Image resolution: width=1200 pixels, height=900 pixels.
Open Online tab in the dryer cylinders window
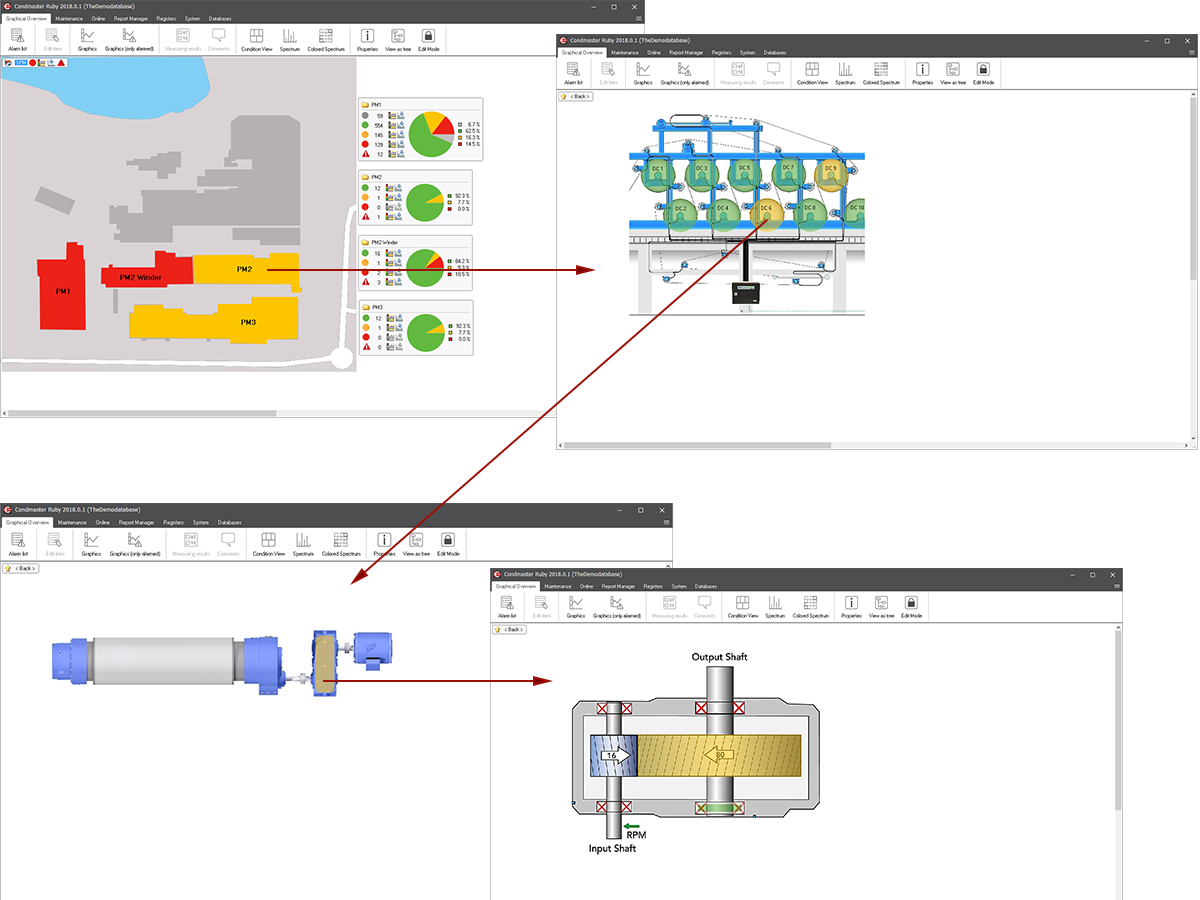click(x=654, y=52)
